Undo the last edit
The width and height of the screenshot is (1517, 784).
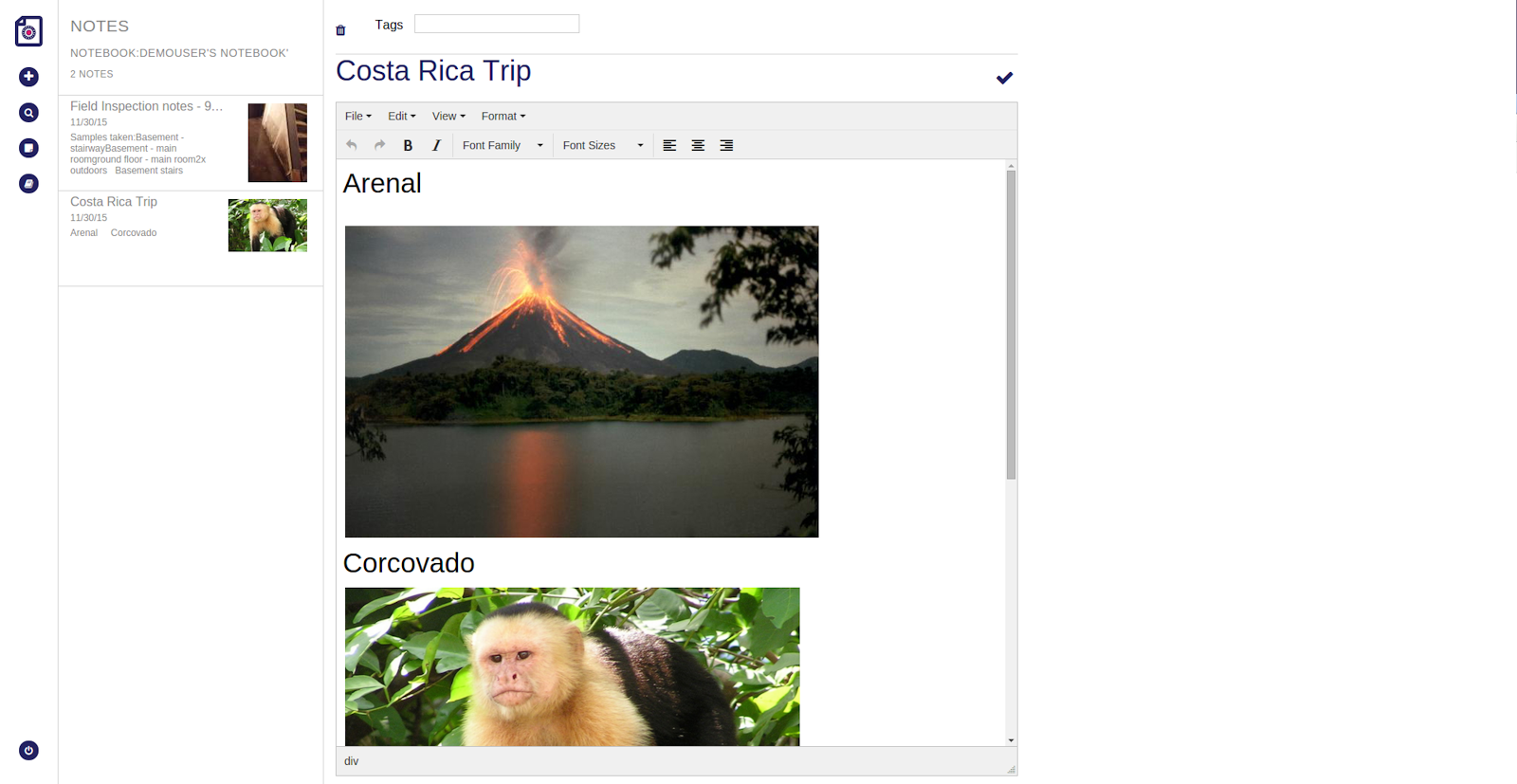click(352, 145)
